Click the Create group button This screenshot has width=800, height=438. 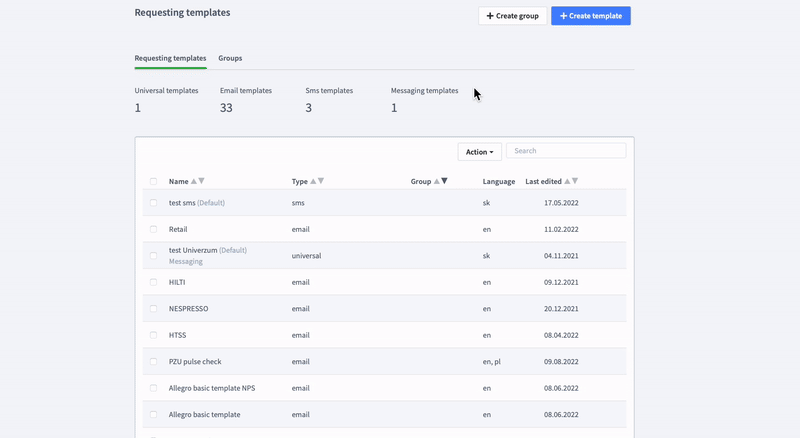click(x=512, y=16)
